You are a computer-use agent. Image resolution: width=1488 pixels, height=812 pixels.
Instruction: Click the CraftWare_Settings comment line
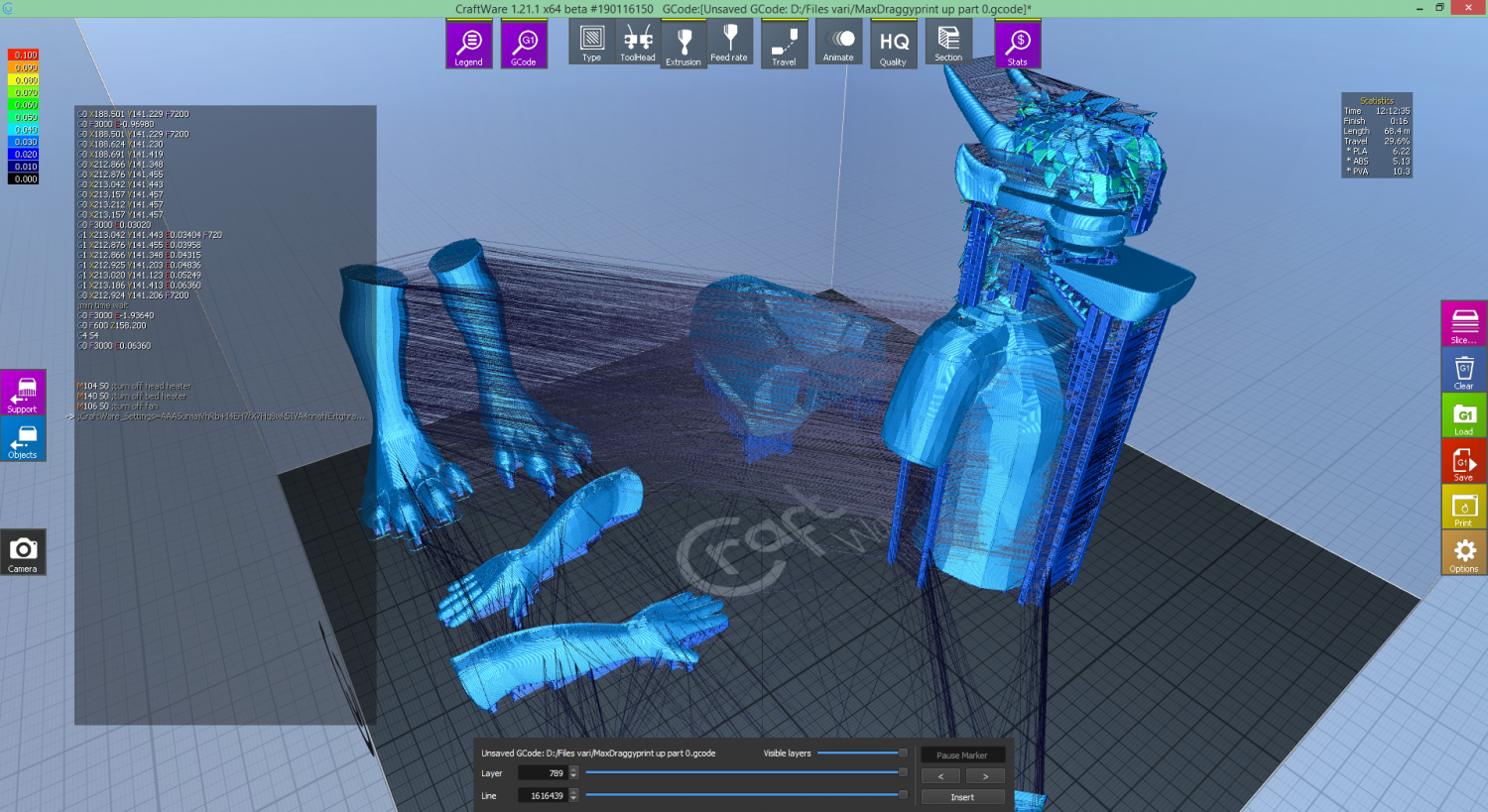pos(220,416)
